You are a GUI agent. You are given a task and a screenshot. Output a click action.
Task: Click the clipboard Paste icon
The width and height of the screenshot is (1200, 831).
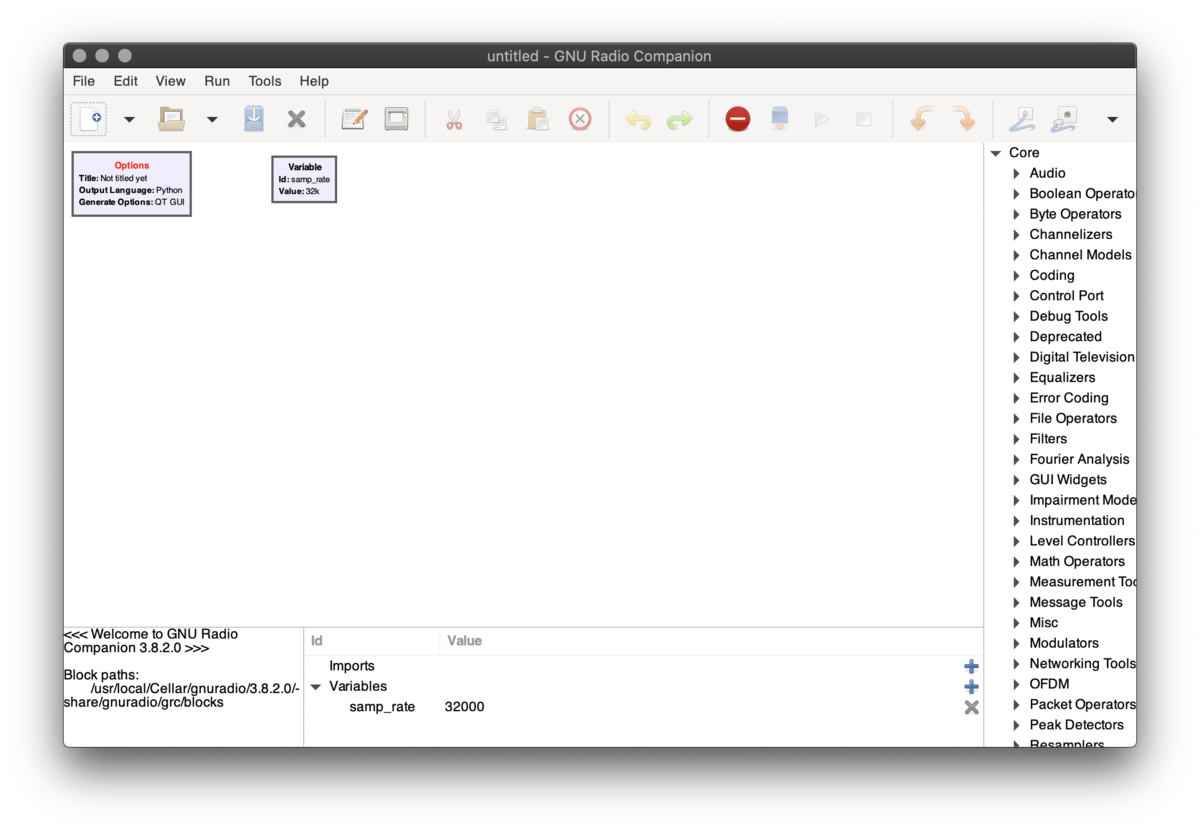(538, 119)
